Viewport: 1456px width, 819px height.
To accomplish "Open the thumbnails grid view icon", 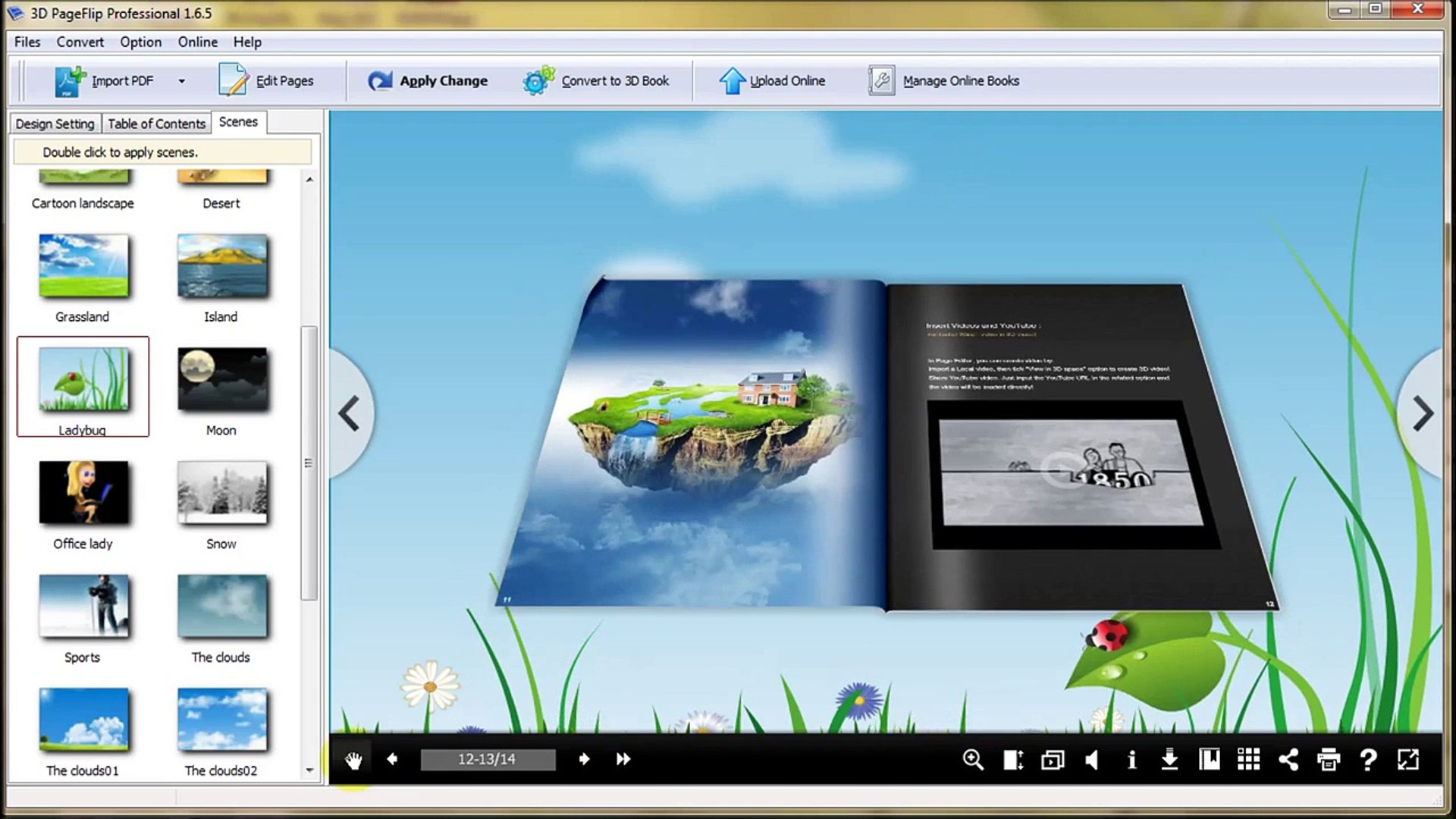I will coord(1248,759).
